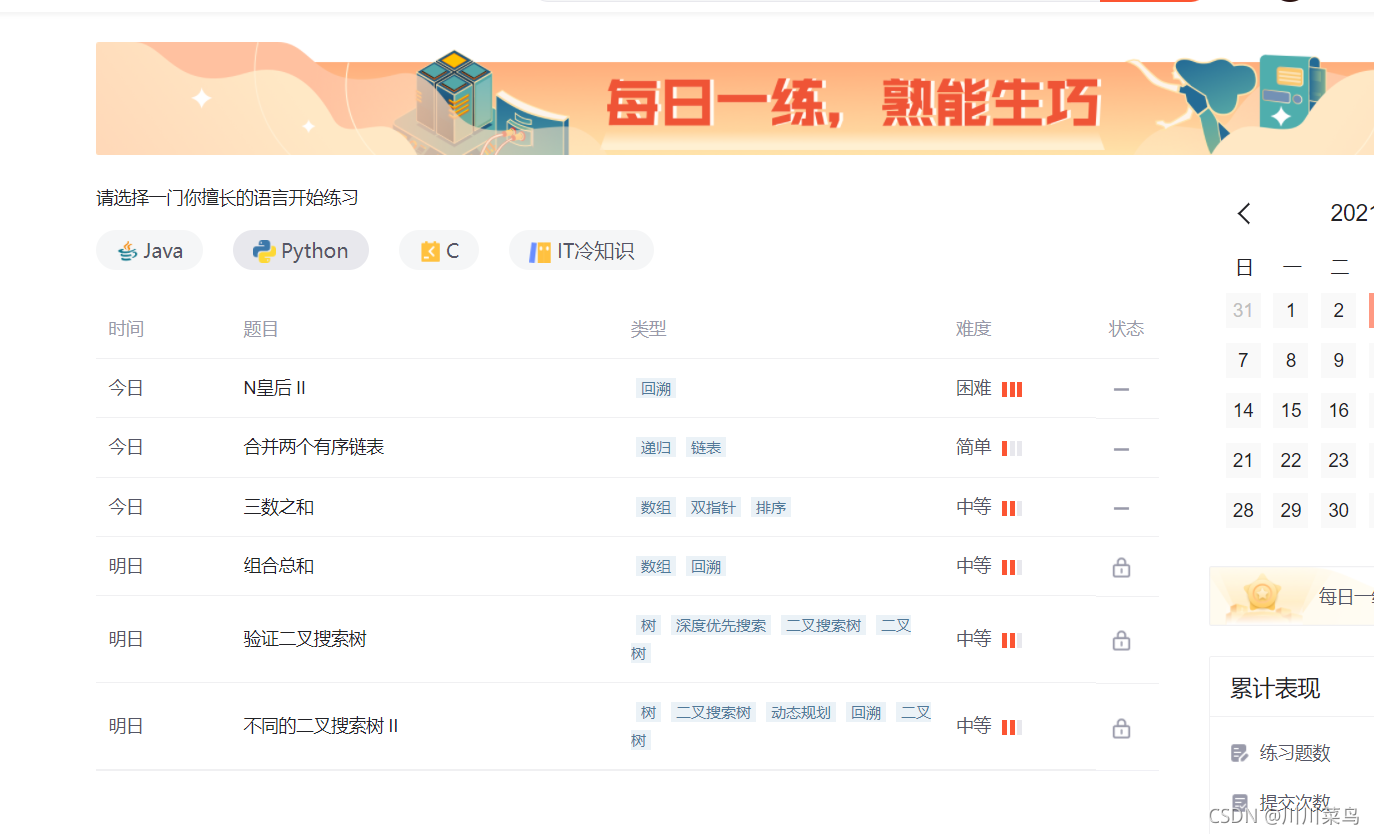
Task: Click 二叉搜索树 tag in 验证二叉搜索树 row
Action: (823, 626)
